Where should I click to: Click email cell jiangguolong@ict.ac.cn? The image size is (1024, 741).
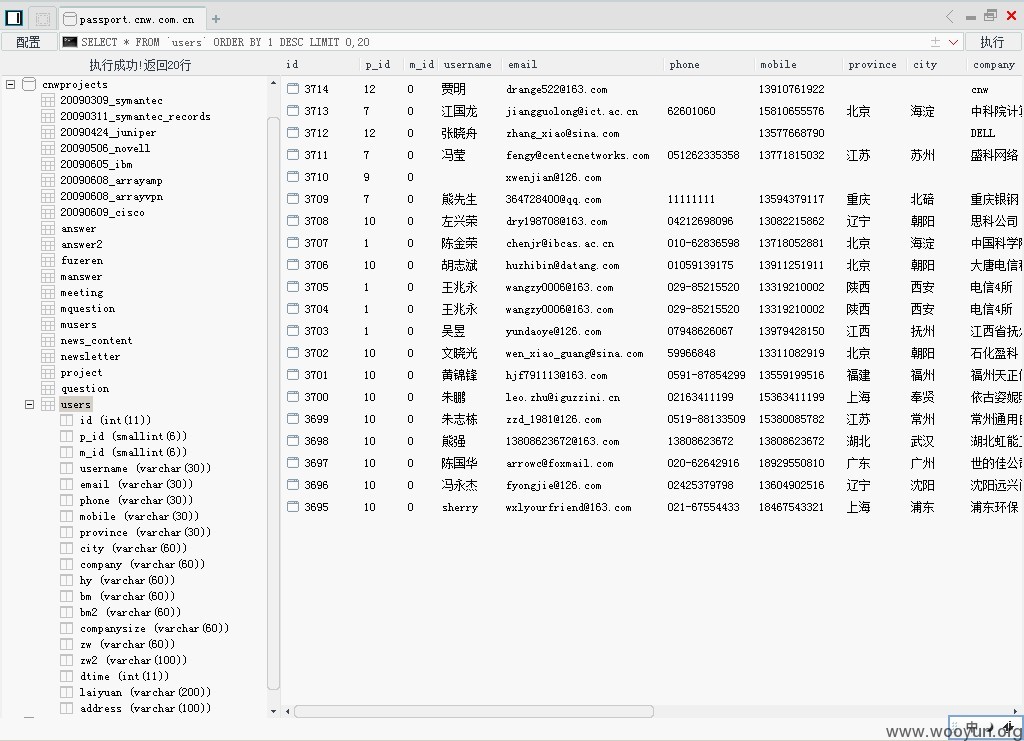571,111
